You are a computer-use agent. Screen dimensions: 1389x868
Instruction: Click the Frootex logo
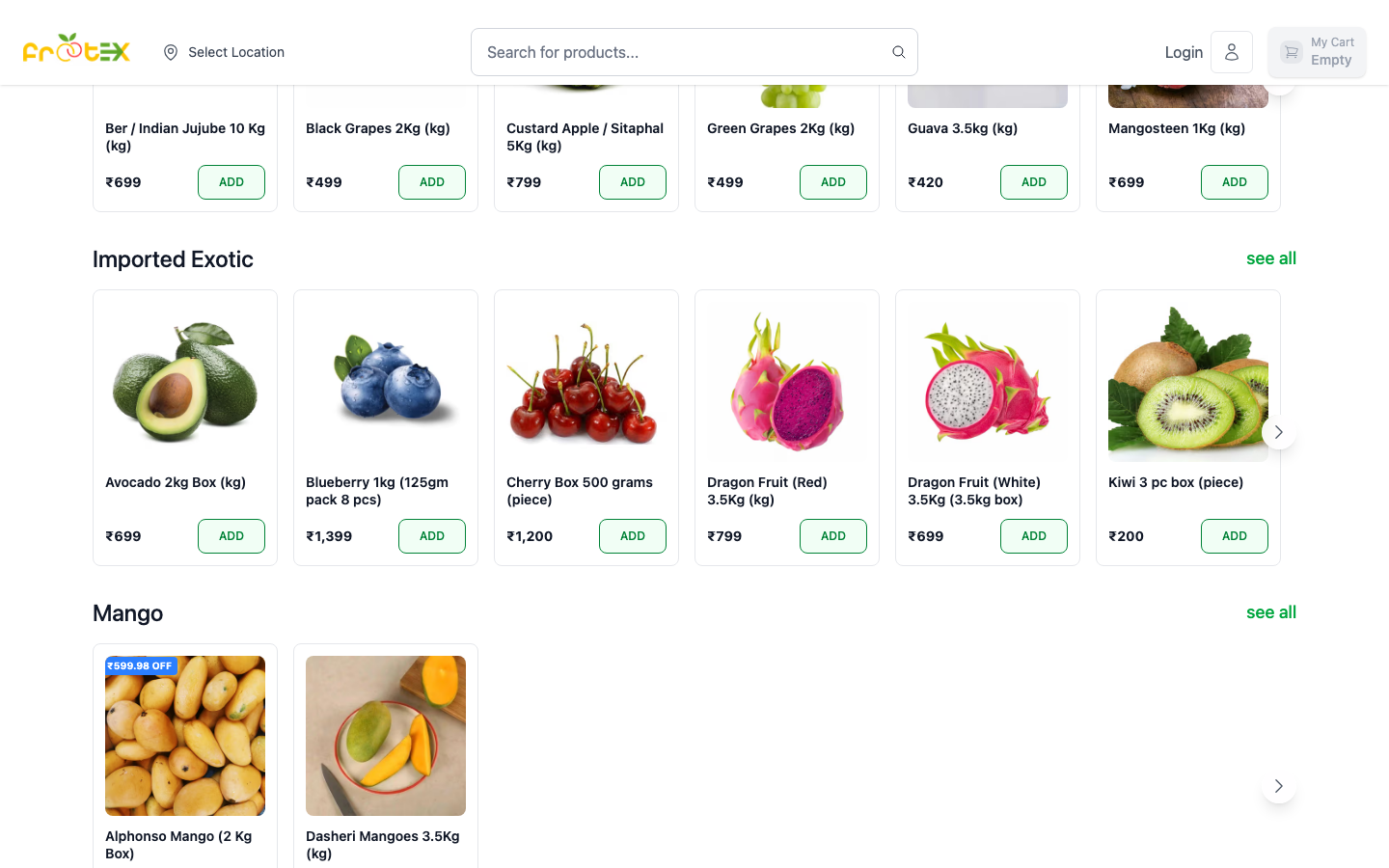tap(76, 49)
